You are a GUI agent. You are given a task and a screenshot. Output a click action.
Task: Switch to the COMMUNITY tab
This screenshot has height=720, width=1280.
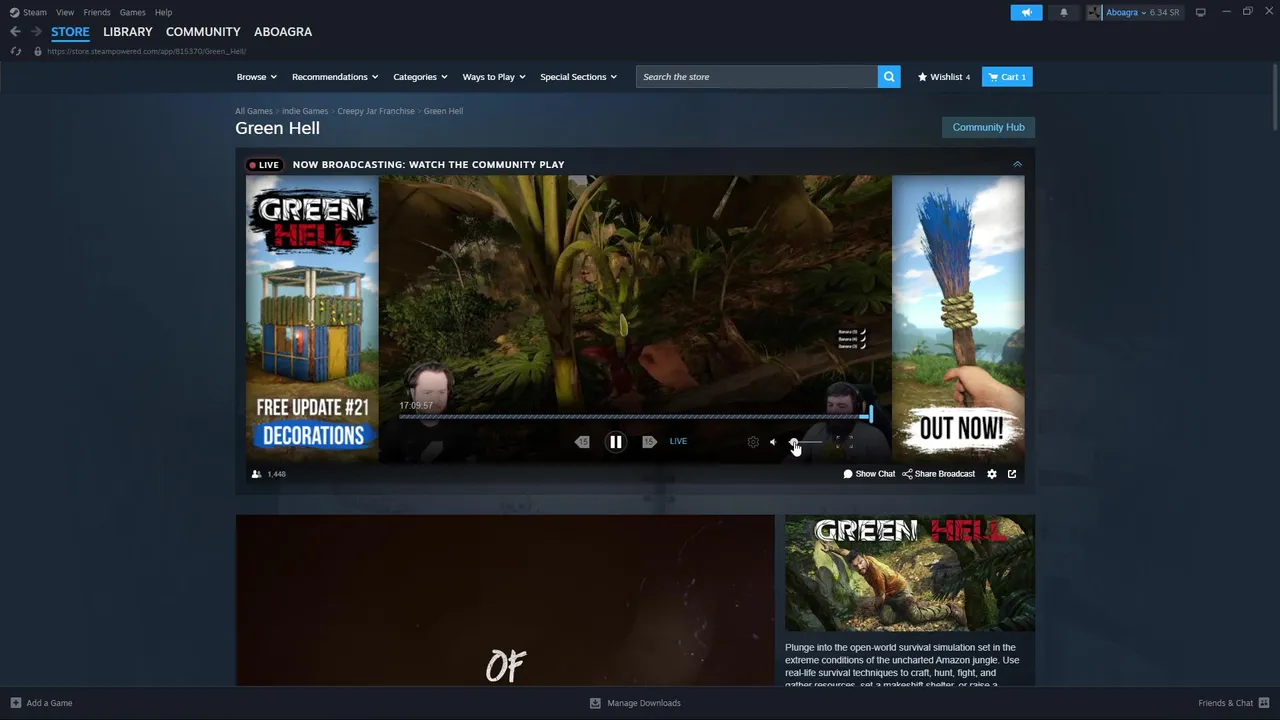[203, 32]
